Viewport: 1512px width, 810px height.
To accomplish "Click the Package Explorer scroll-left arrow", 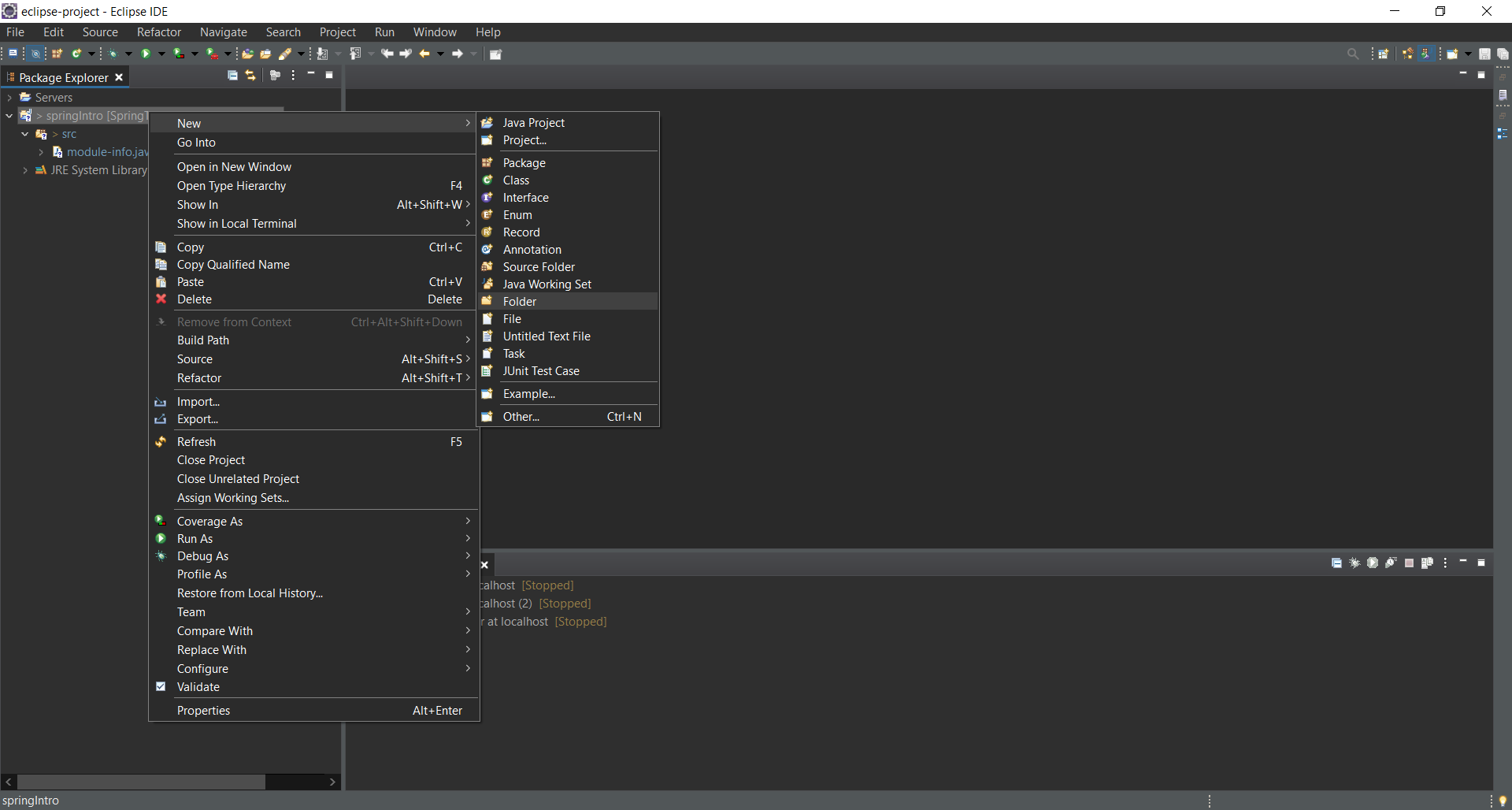I will coord(9,782).
